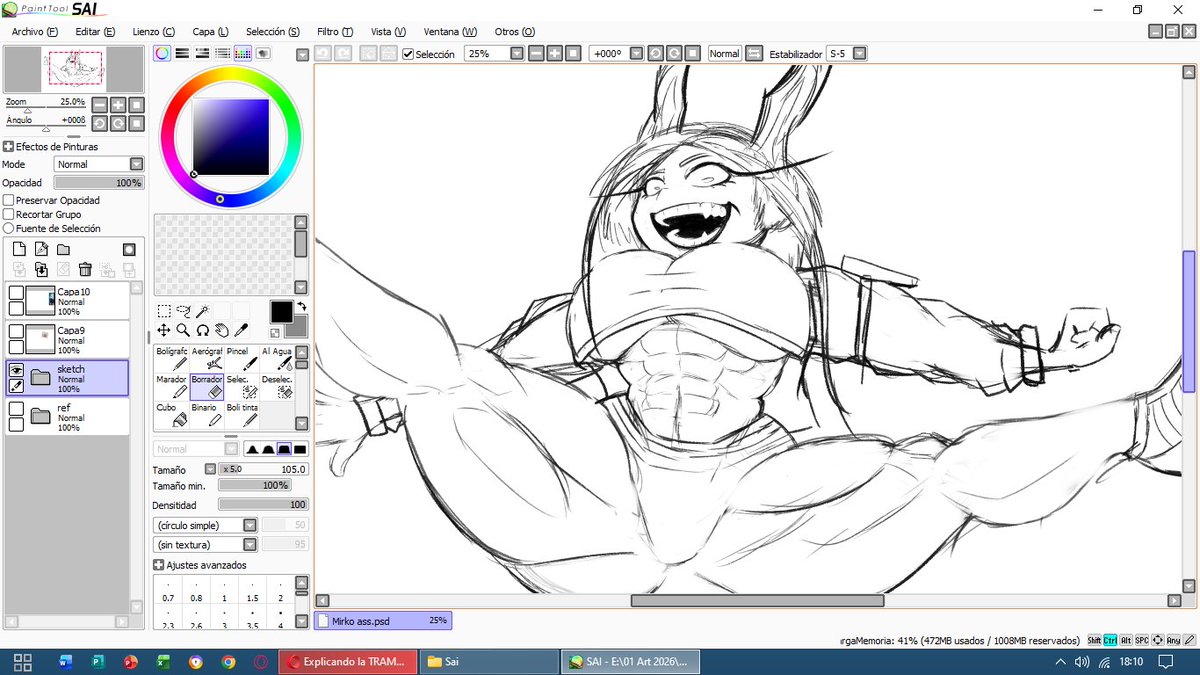Select the Boli tinta ink pen tool
Image resolution: width=1200 pixels, height=675 pixels.
point(240,414)
